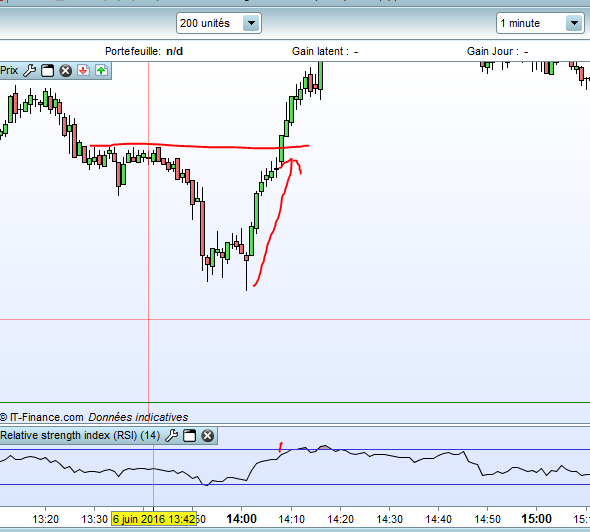Click the Portefeuille: n/d label
The width and height of the screenshot is (590, 532).
point(144,51)
